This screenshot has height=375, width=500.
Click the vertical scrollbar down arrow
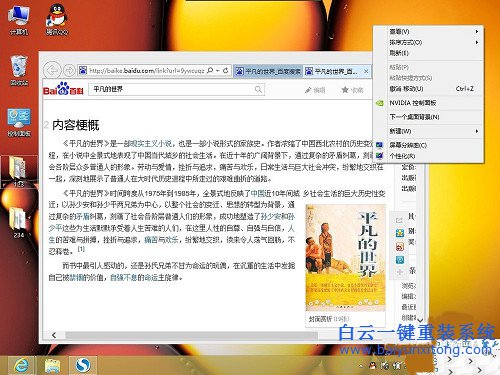pos(421,320)
